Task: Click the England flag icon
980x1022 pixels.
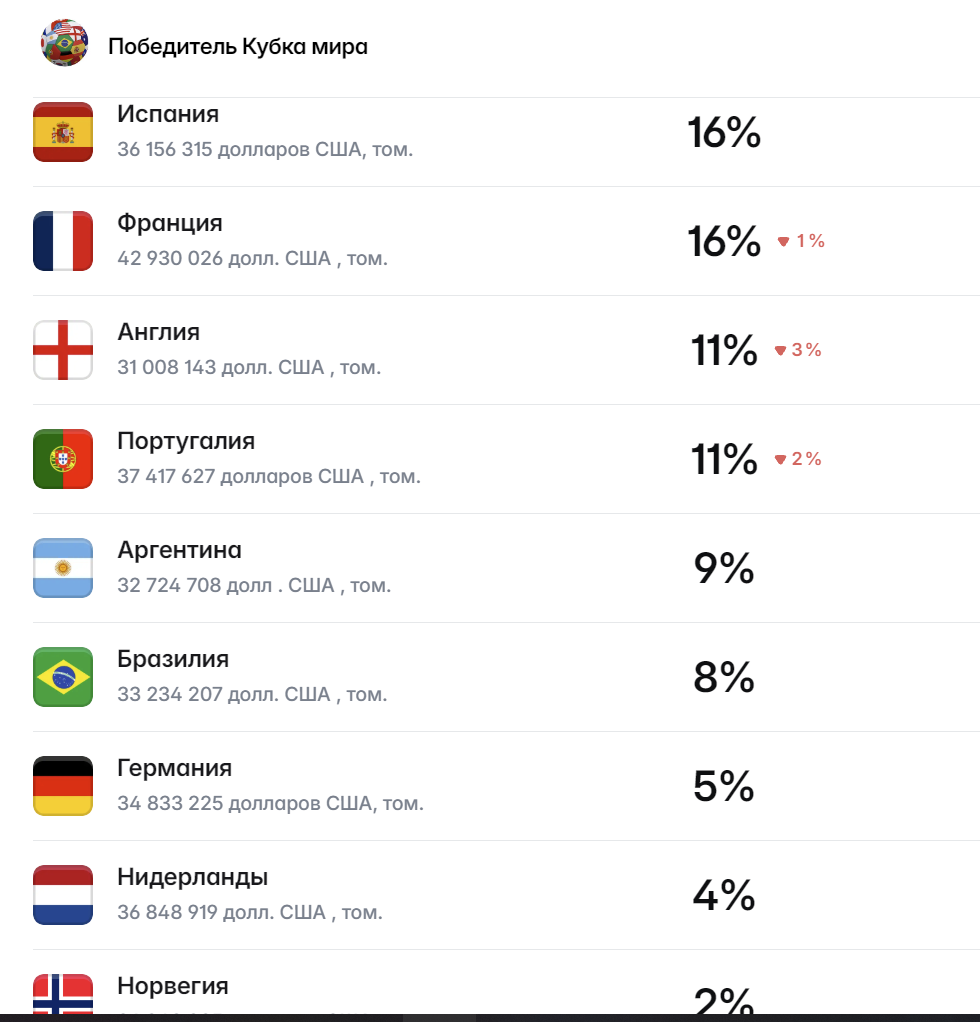Action: pos(63,349)
